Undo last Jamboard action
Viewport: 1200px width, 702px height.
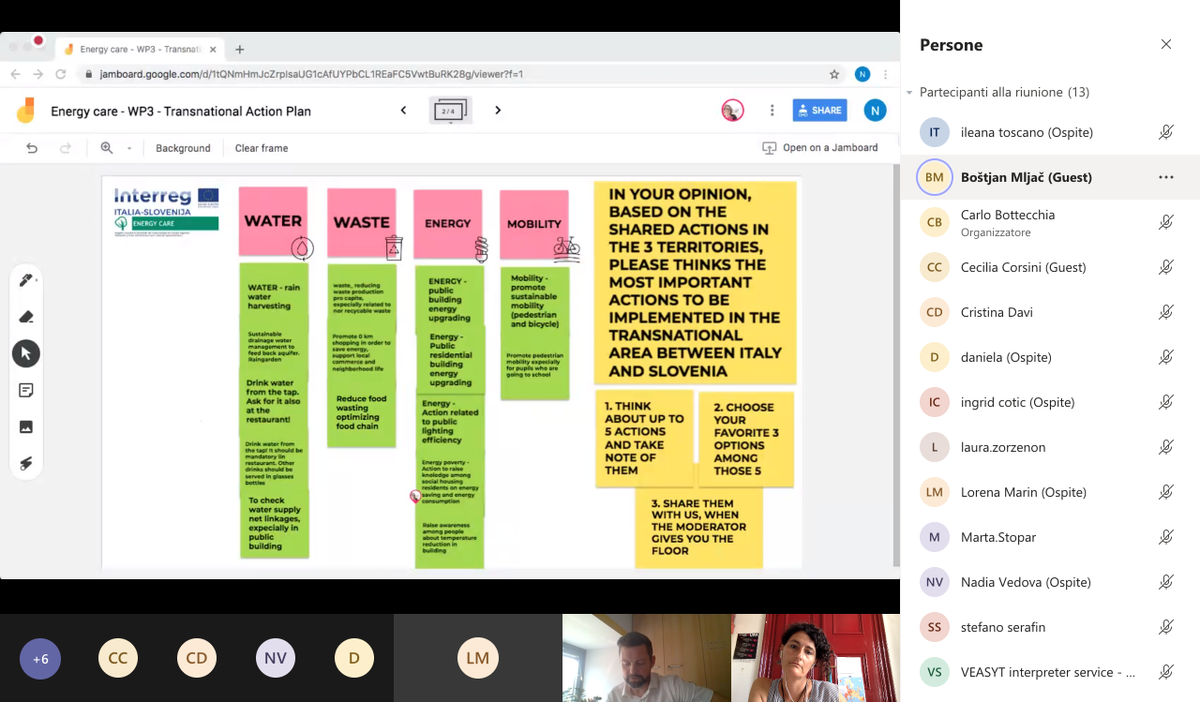(x=32, y=148)
